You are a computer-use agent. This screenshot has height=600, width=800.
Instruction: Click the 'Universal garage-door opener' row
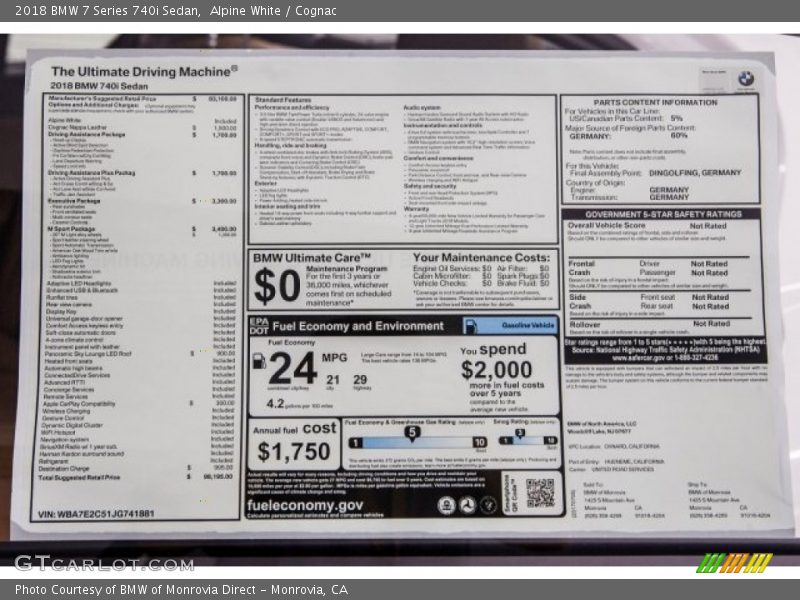click(x=141, y=318)
